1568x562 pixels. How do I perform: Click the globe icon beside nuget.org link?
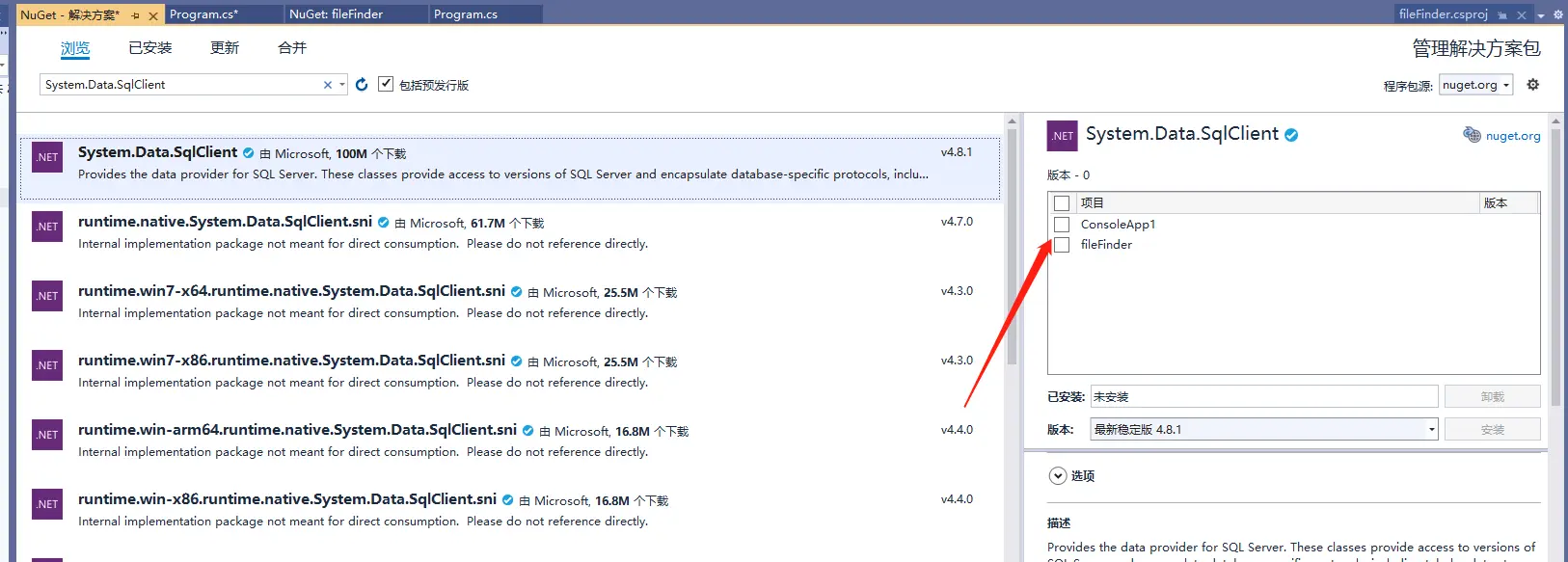[x=1472, y=135]
